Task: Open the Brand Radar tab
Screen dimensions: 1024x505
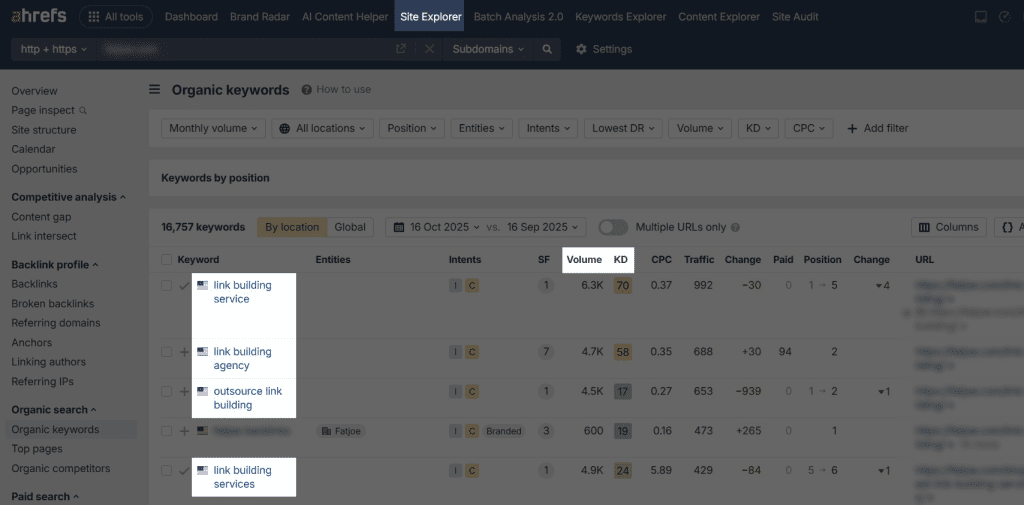Action: (x=260, y=17)
